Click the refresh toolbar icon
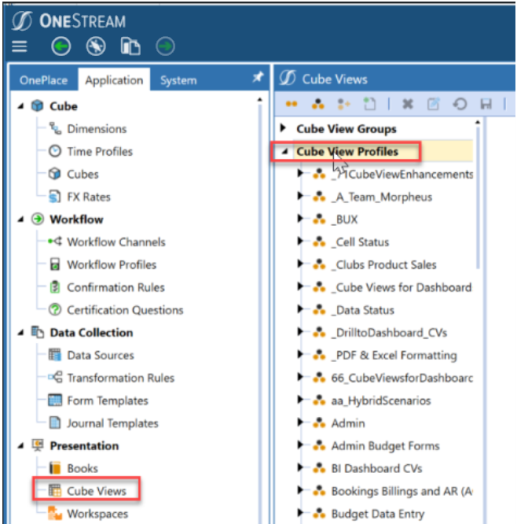The image size is (517, 524). (x=460, y=104)
